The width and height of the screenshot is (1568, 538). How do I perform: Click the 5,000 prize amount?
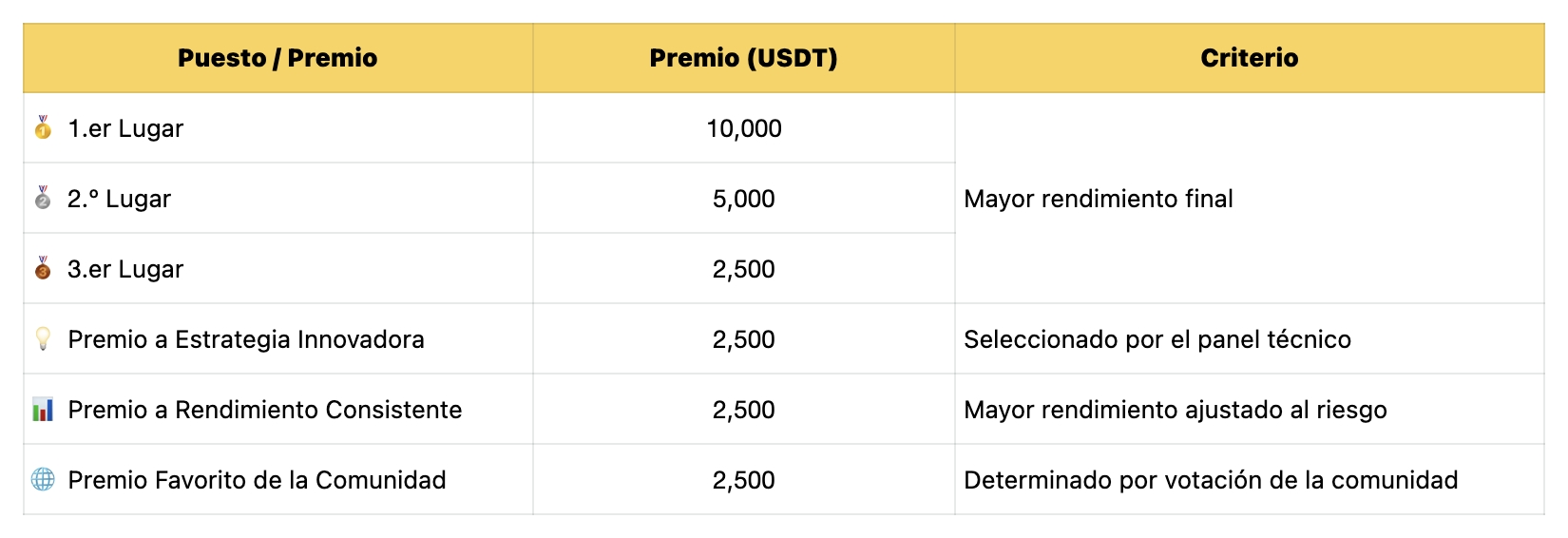click(x=743, y=199)
